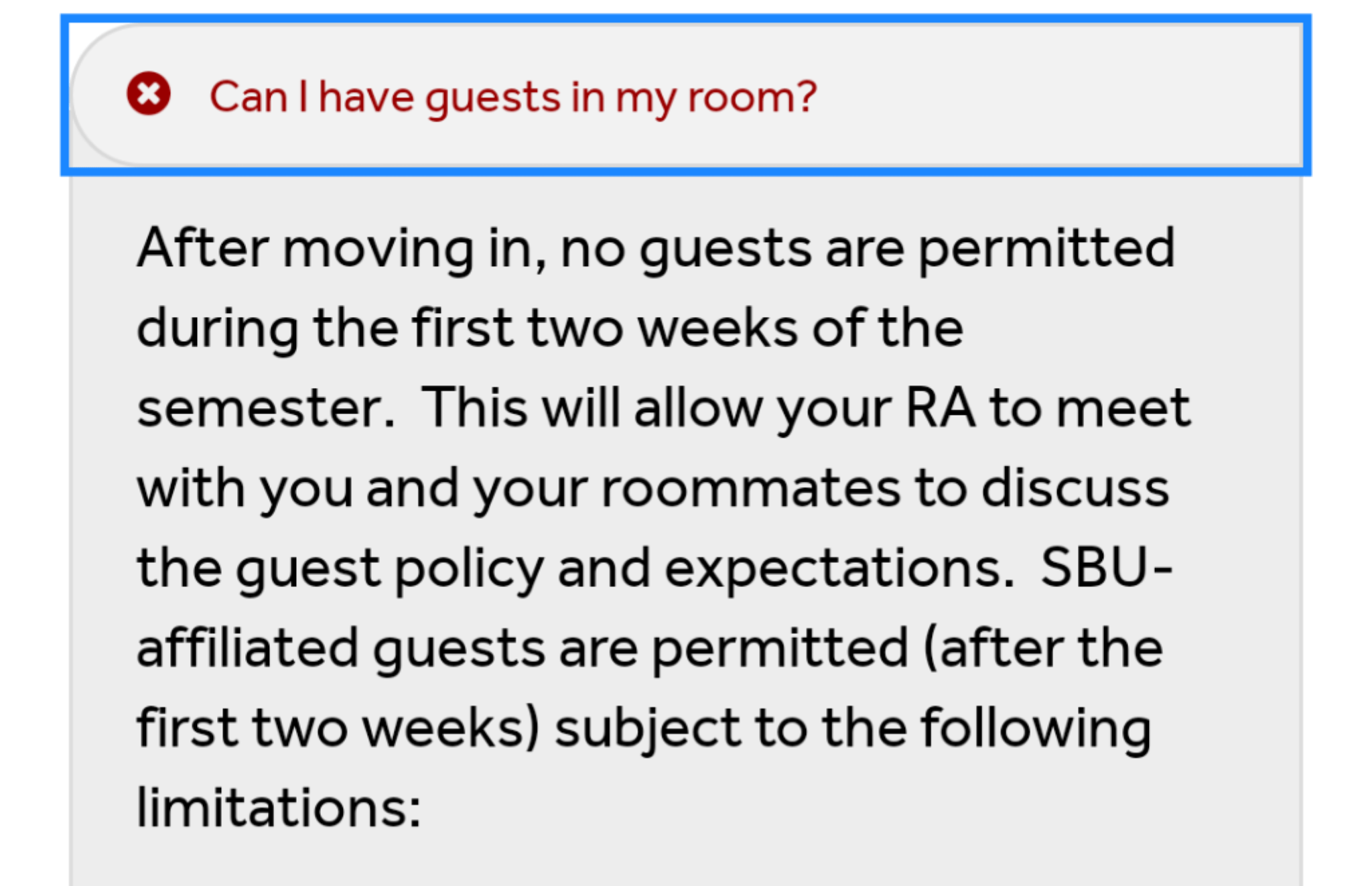Click the word "semester." in the answer

(x=266, y=409)
